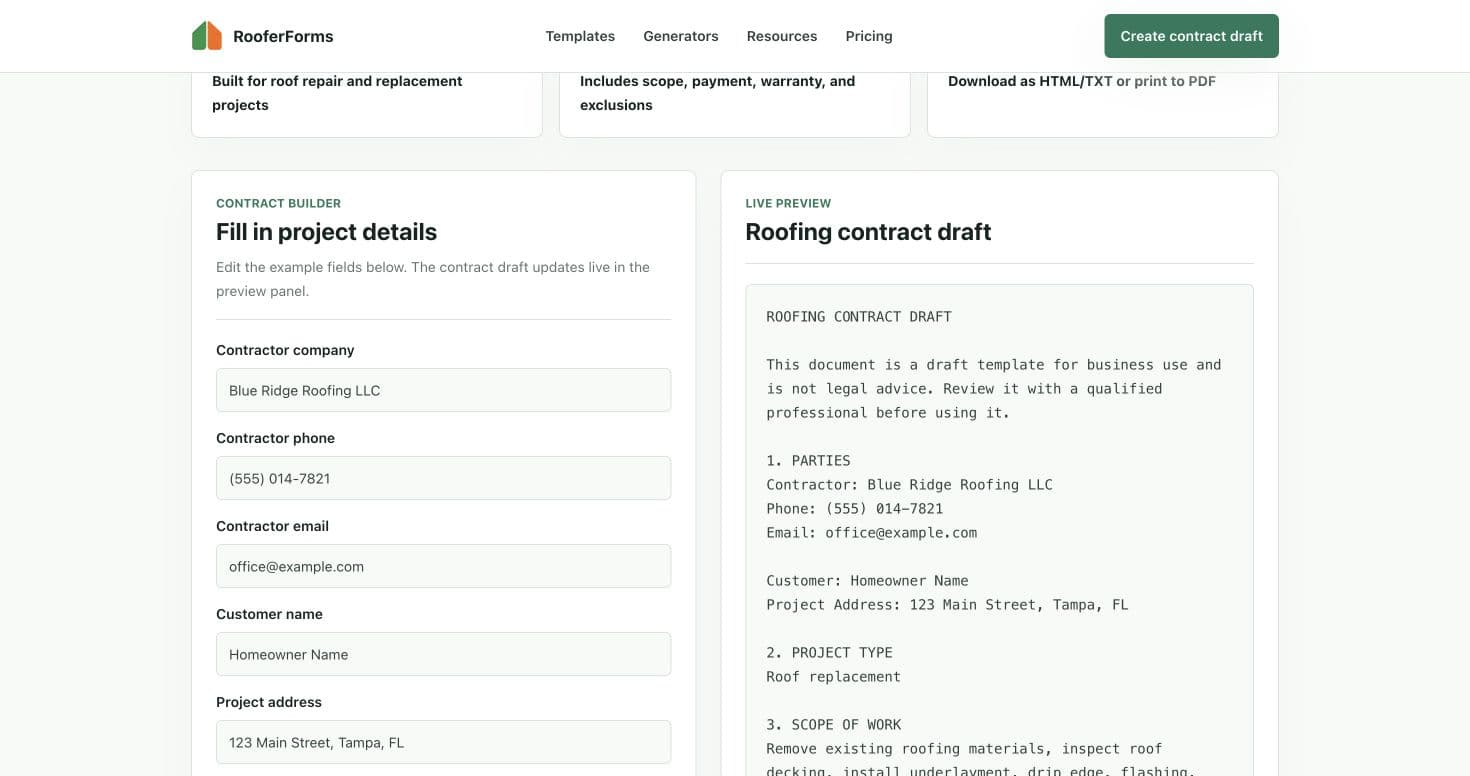The height and width of the screenshot is (776, 1470).
Task: Click the 'Contractor company' field label
Action: 285,350
